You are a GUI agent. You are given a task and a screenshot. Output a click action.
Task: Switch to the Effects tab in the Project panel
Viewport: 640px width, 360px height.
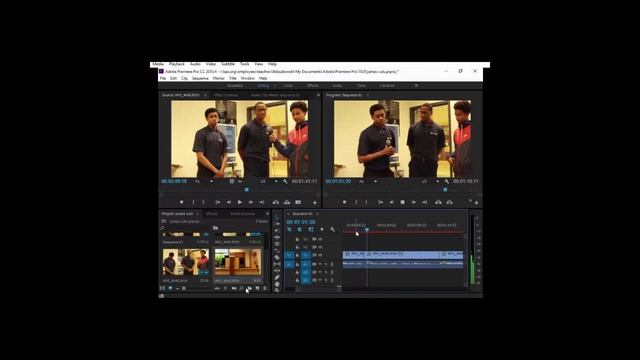click(212, 213)
